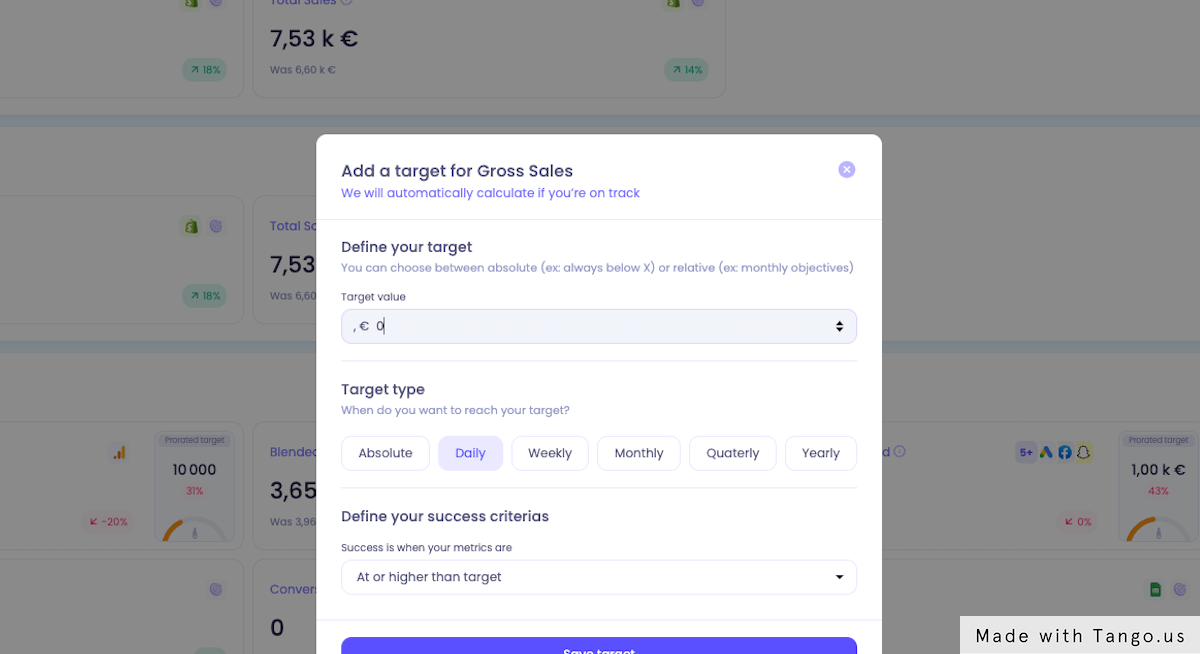Choose the Yearly target type option
This screenshot has height=654, width=1200.
(821, 453)
